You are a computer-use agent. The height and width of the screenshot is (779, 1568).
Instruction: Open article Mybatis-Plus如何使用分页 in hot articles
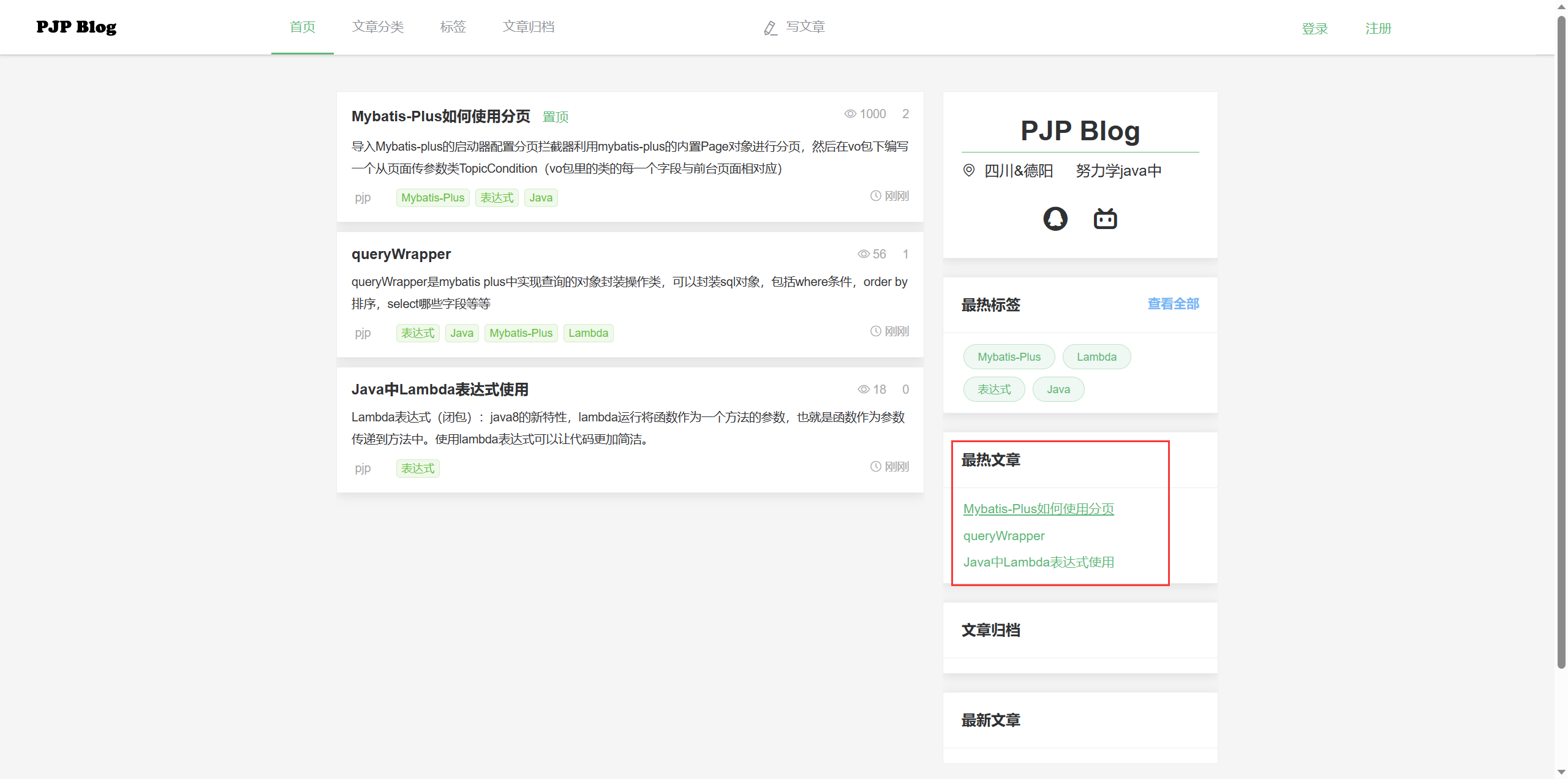1038,508
